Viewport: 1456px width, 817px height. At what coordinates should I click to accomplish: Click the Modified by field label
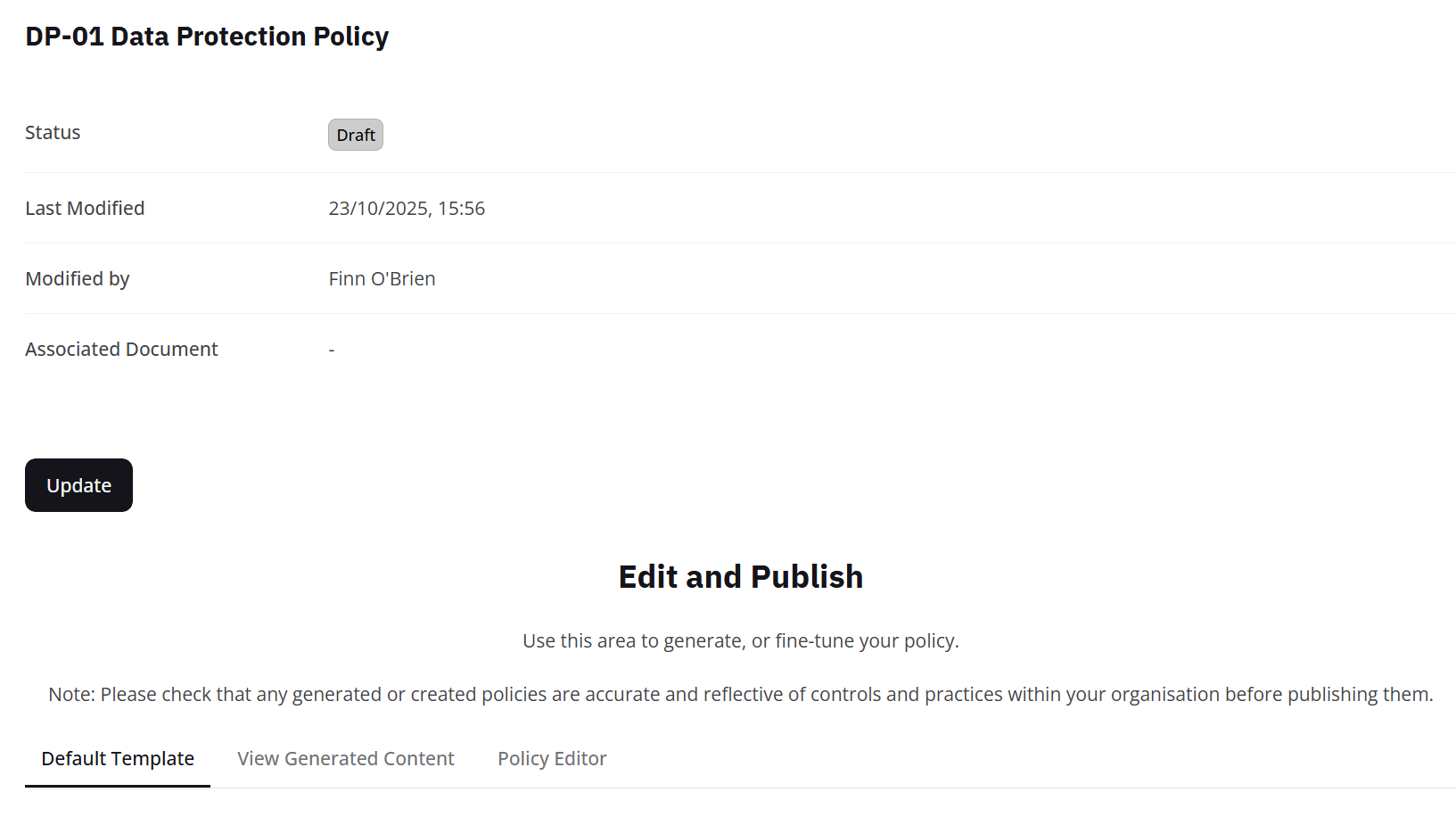[x=78, y=278]
